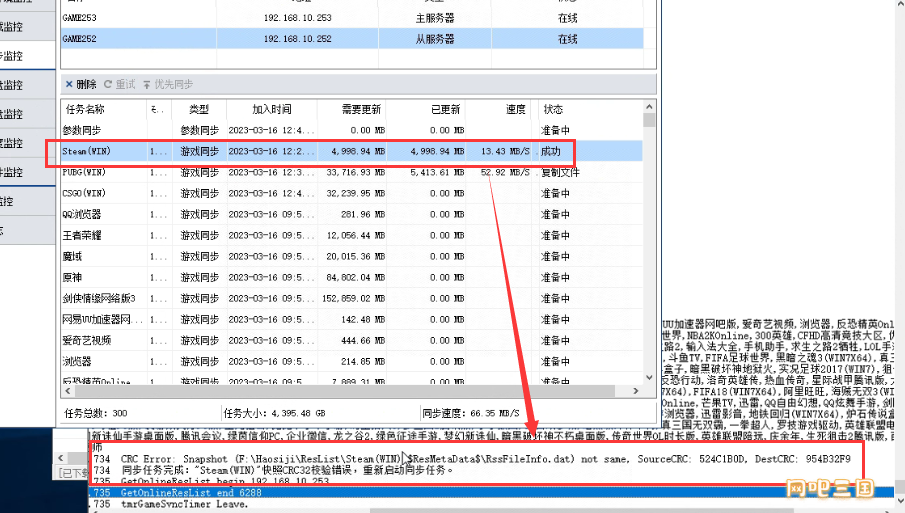Screen dimensions: 905x513
Task: Select the GetOnlineResList end 6288 log line
Action: click(491, 493)
